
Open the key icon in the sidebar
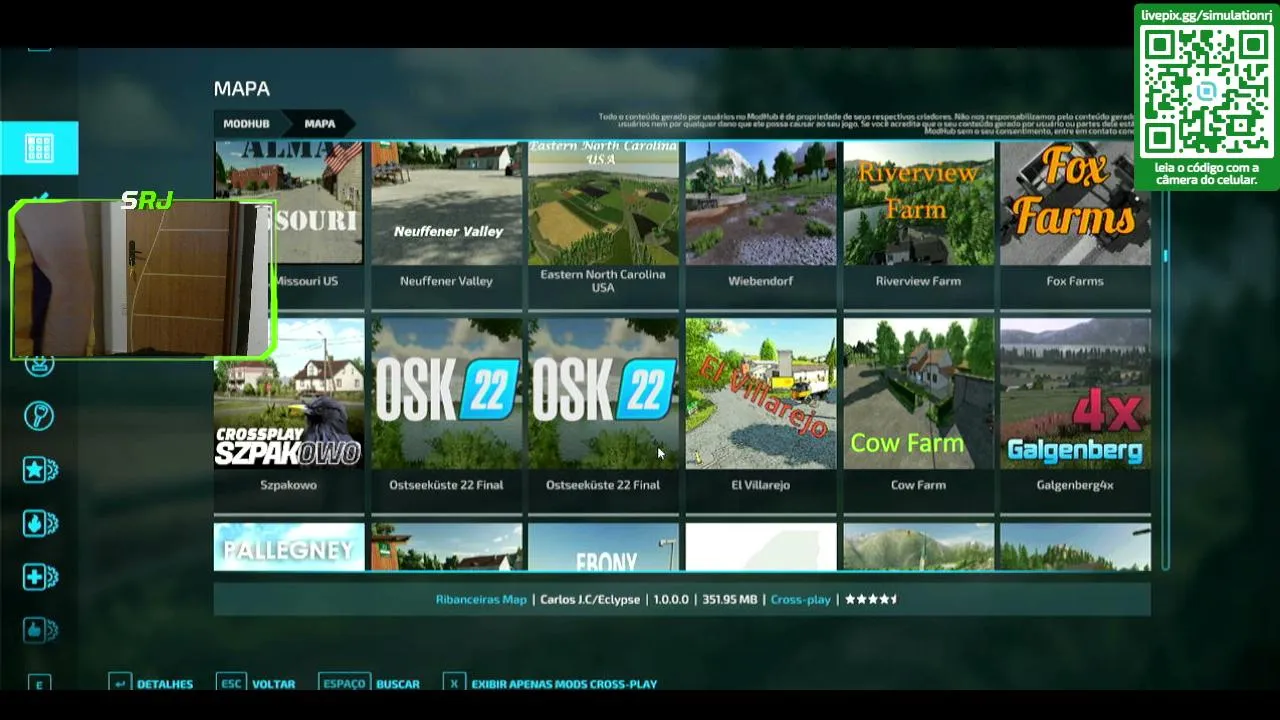coord(39,416)
